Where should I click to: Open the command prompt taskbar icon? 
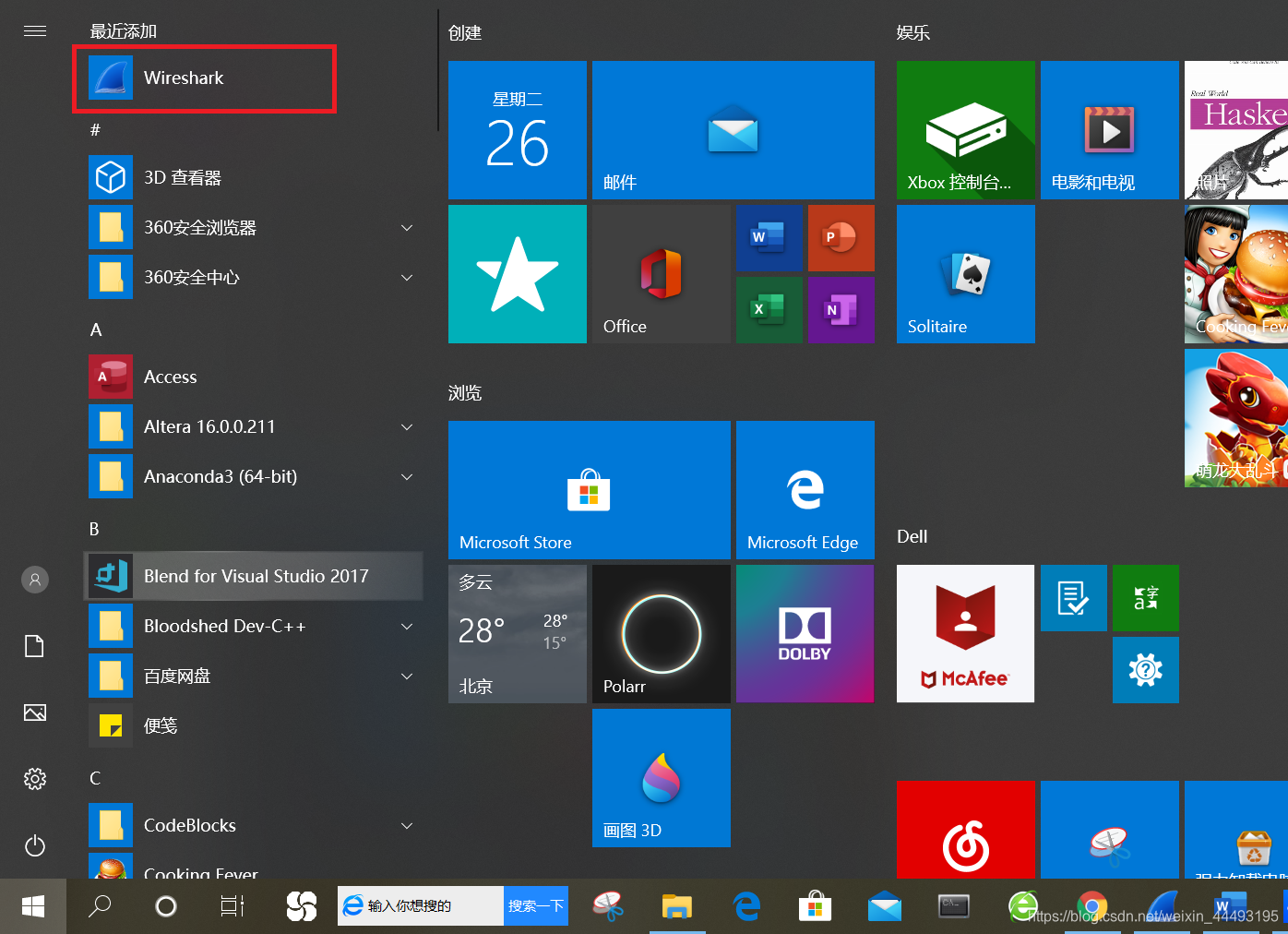click(954, 906)
